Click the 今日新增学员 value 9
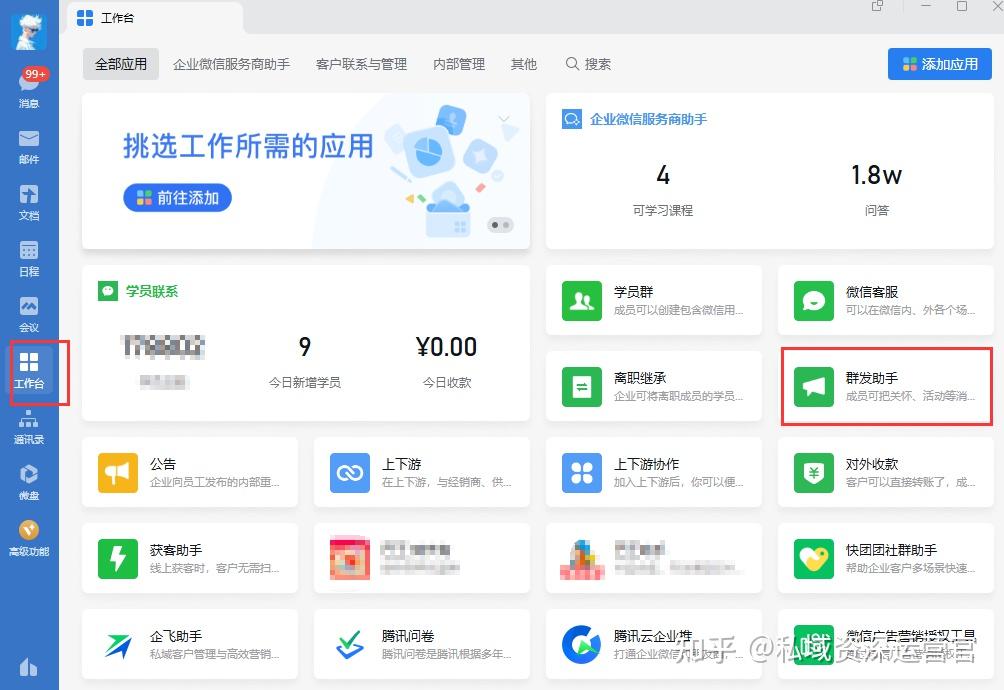This screenshot has height=690, width=1004. [305, 346]
